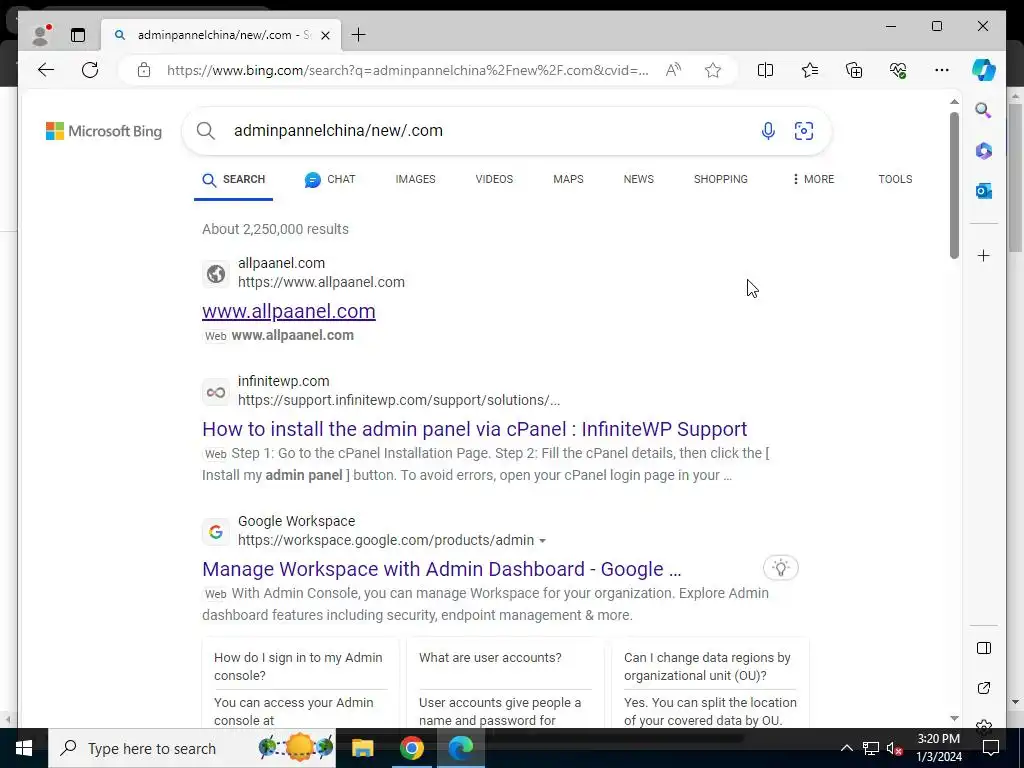The image size is (1024, 768).
Task: Add this page to favorites star
Action: (712, 70)
